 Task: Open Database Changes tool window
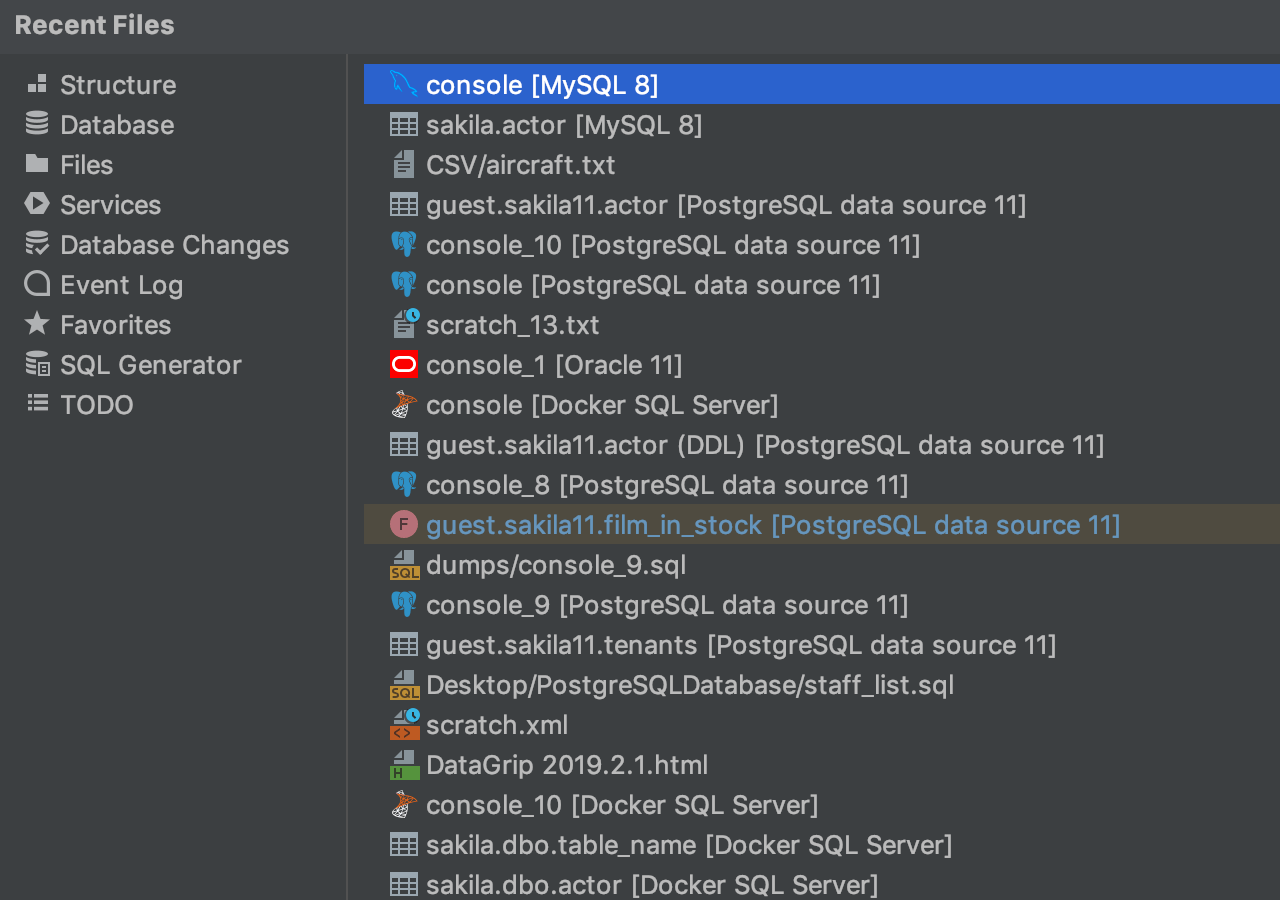click(x=174, y=245)
